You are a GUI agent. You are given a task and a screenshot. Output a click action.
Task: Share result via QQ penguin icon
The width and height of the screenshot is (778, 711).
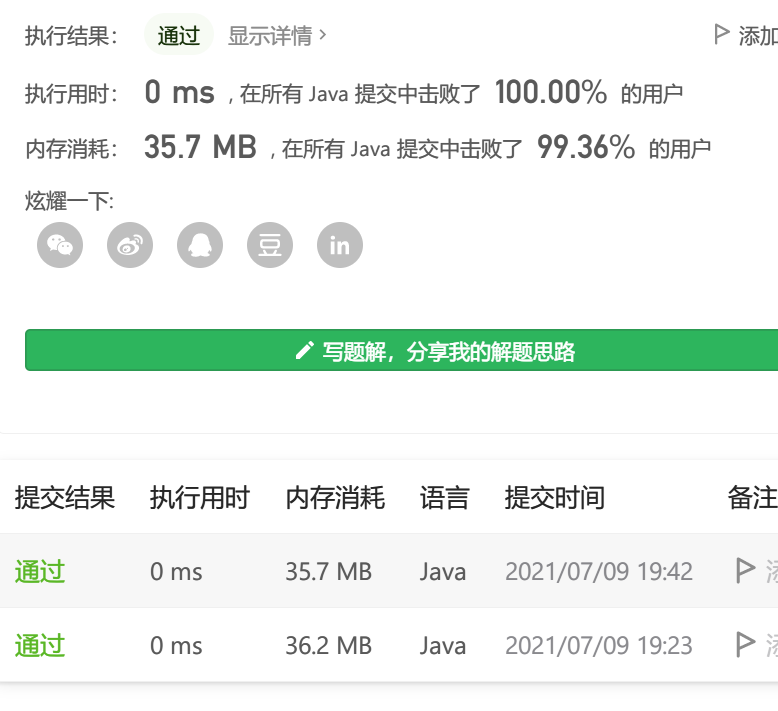(200, 245)
